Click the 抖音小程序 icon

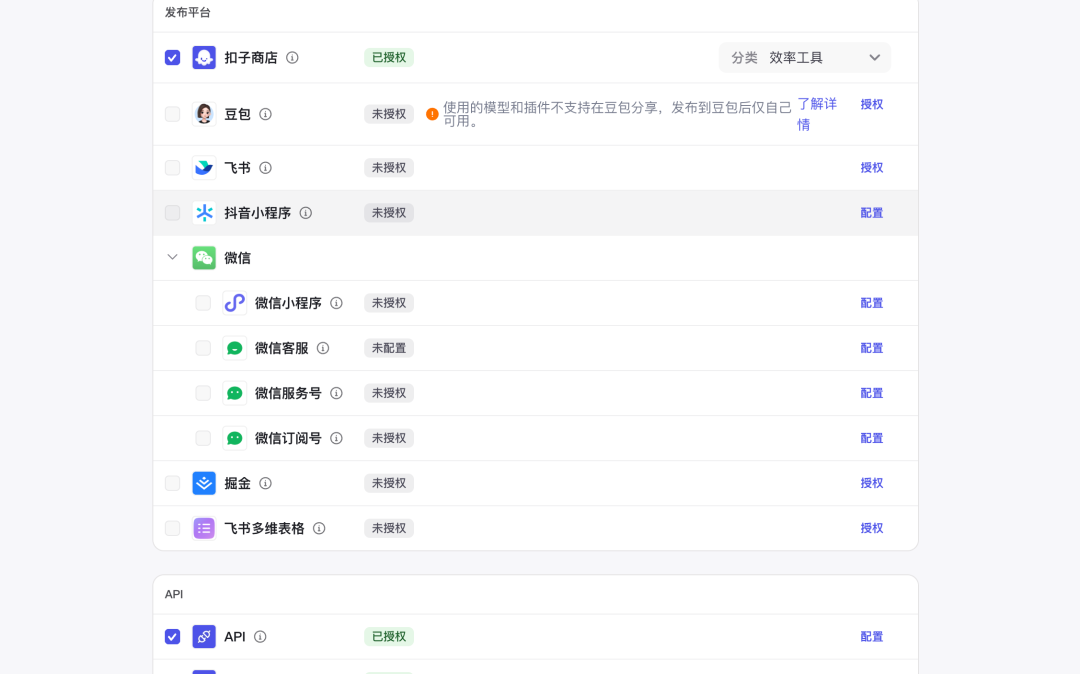click(x=204, y=212)
